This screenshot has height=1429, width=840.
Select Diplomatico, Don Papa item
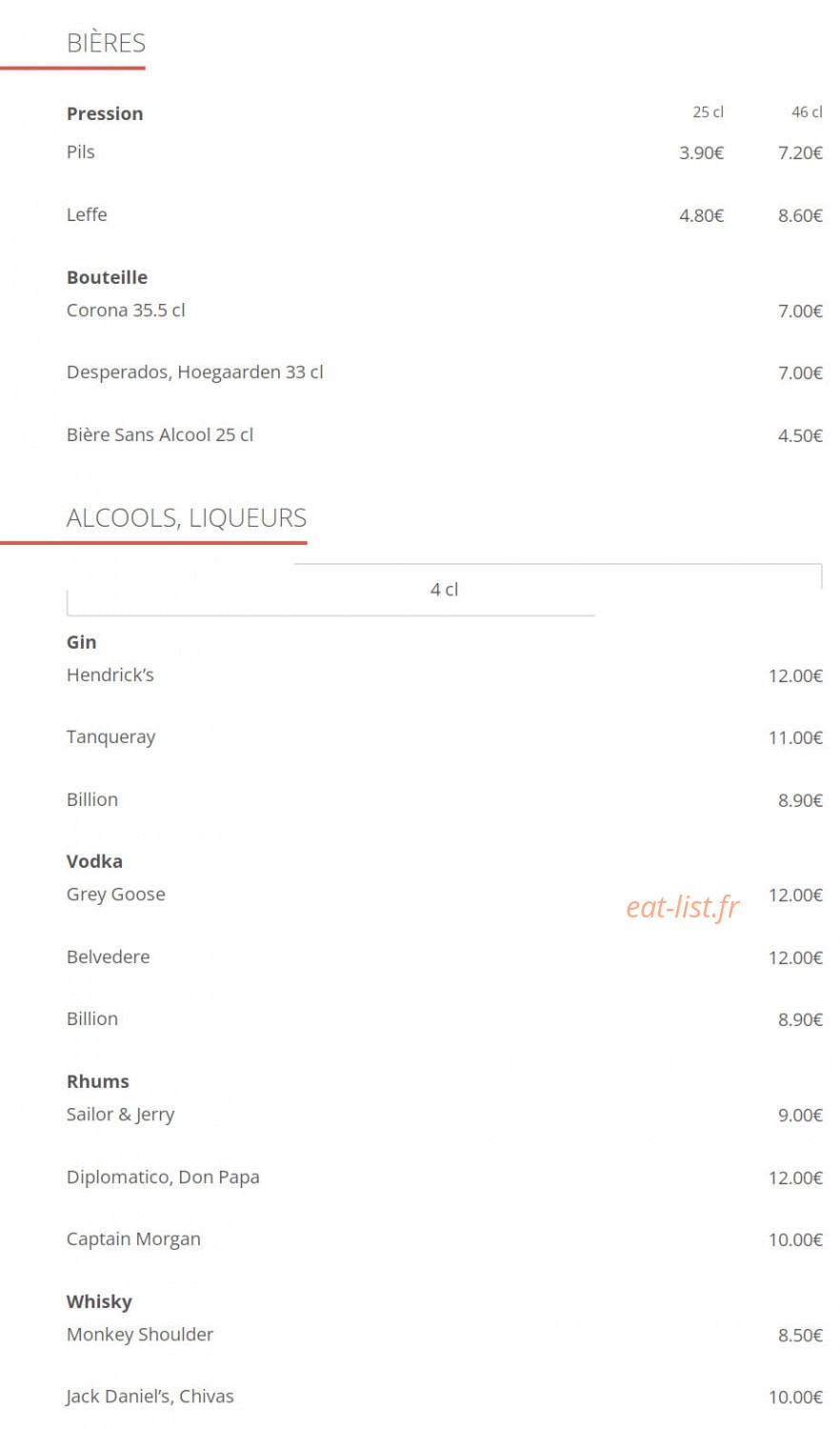[x=163, y=1177]
